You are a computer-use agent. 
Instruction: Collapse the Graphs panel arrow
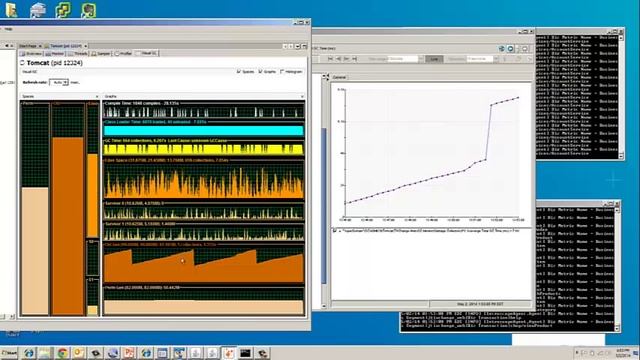[302, 97]
